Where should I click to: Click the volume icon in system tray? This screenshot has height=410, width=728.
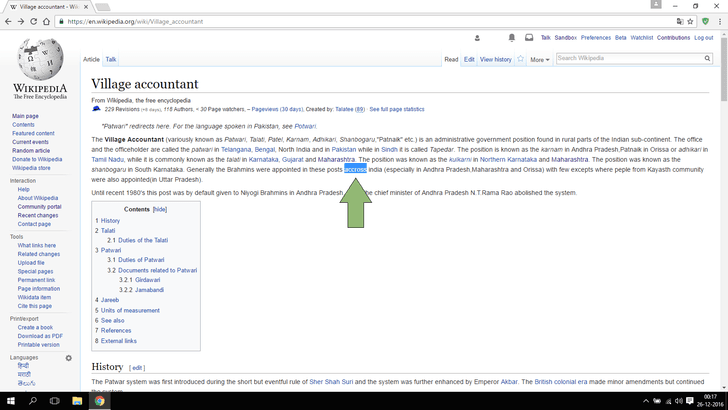pos(679,401)
